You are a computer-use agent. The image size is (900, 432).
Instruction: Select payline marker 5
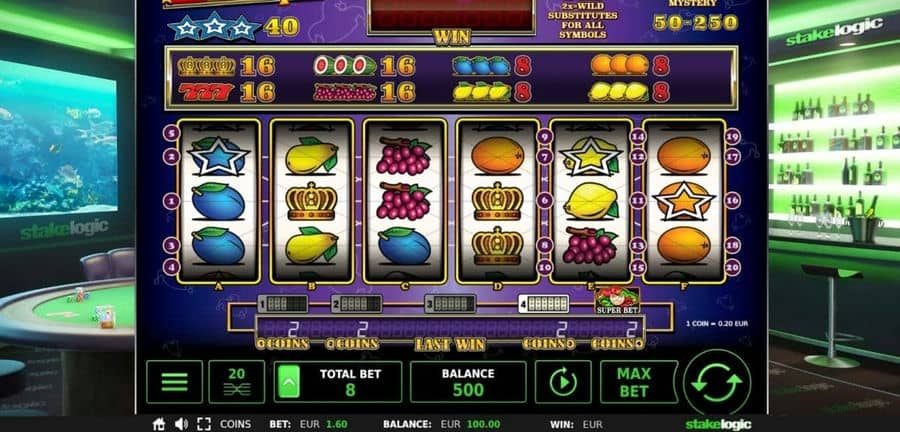click(x=171, y=134)
